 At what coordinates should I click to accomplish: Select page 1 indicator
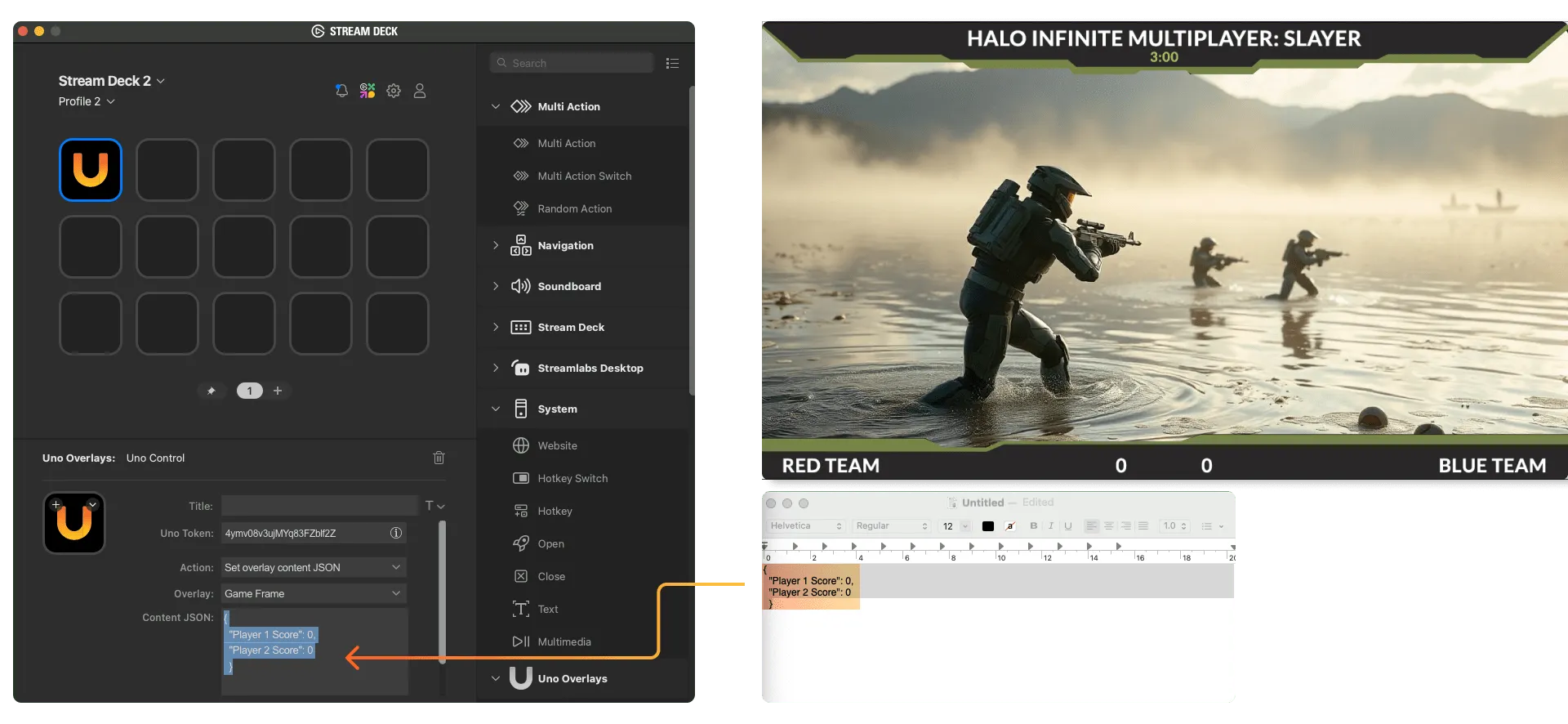(250, 391)
